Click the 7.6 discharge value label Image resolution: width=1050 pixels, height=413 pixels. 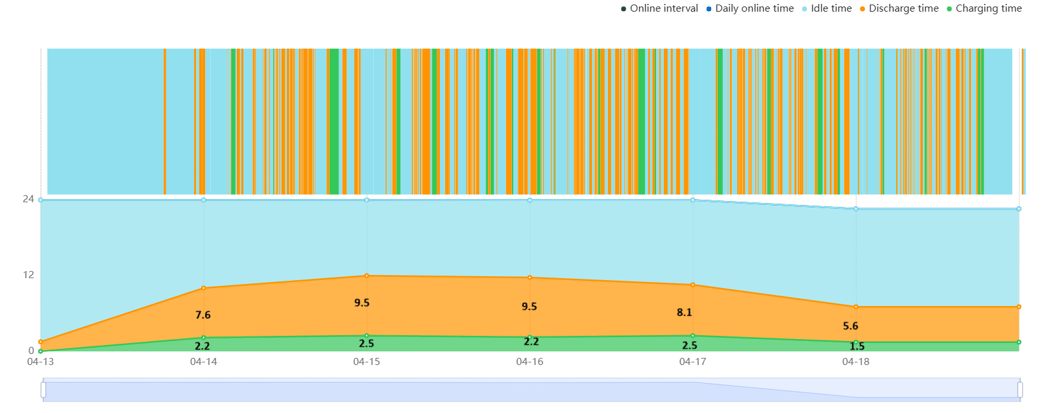[202, 315]
